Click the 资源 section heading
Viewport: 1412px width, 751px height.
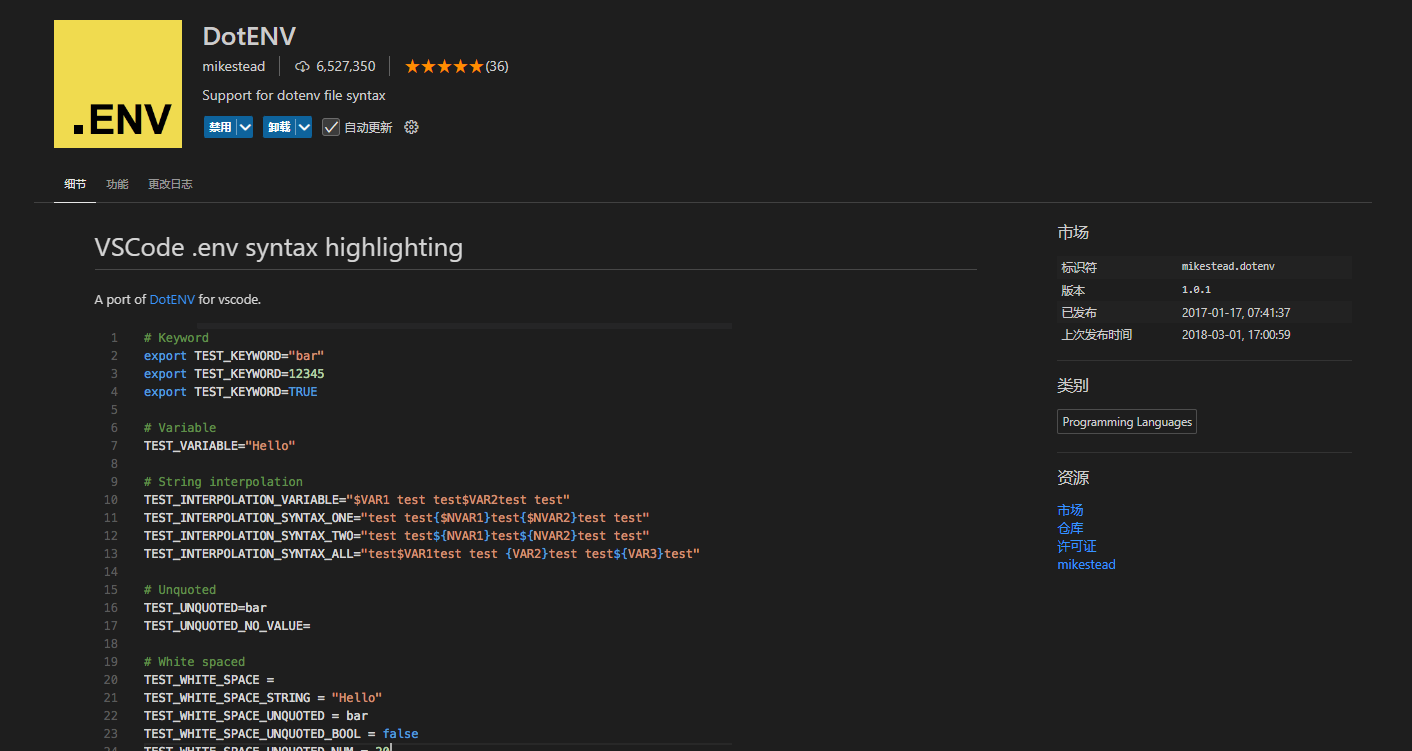[1073, 478]
